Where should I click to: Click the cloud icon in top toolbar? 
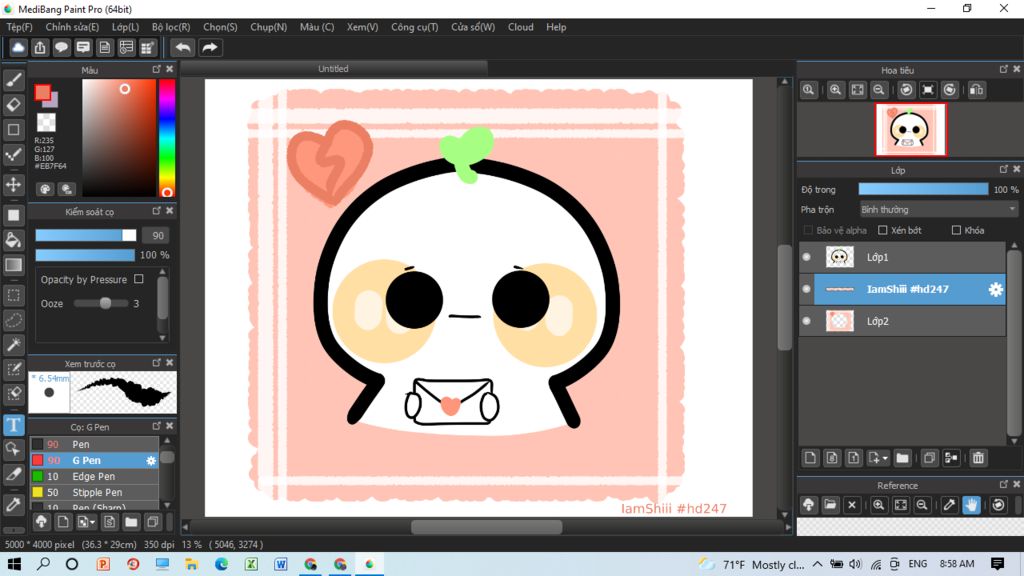18,48
